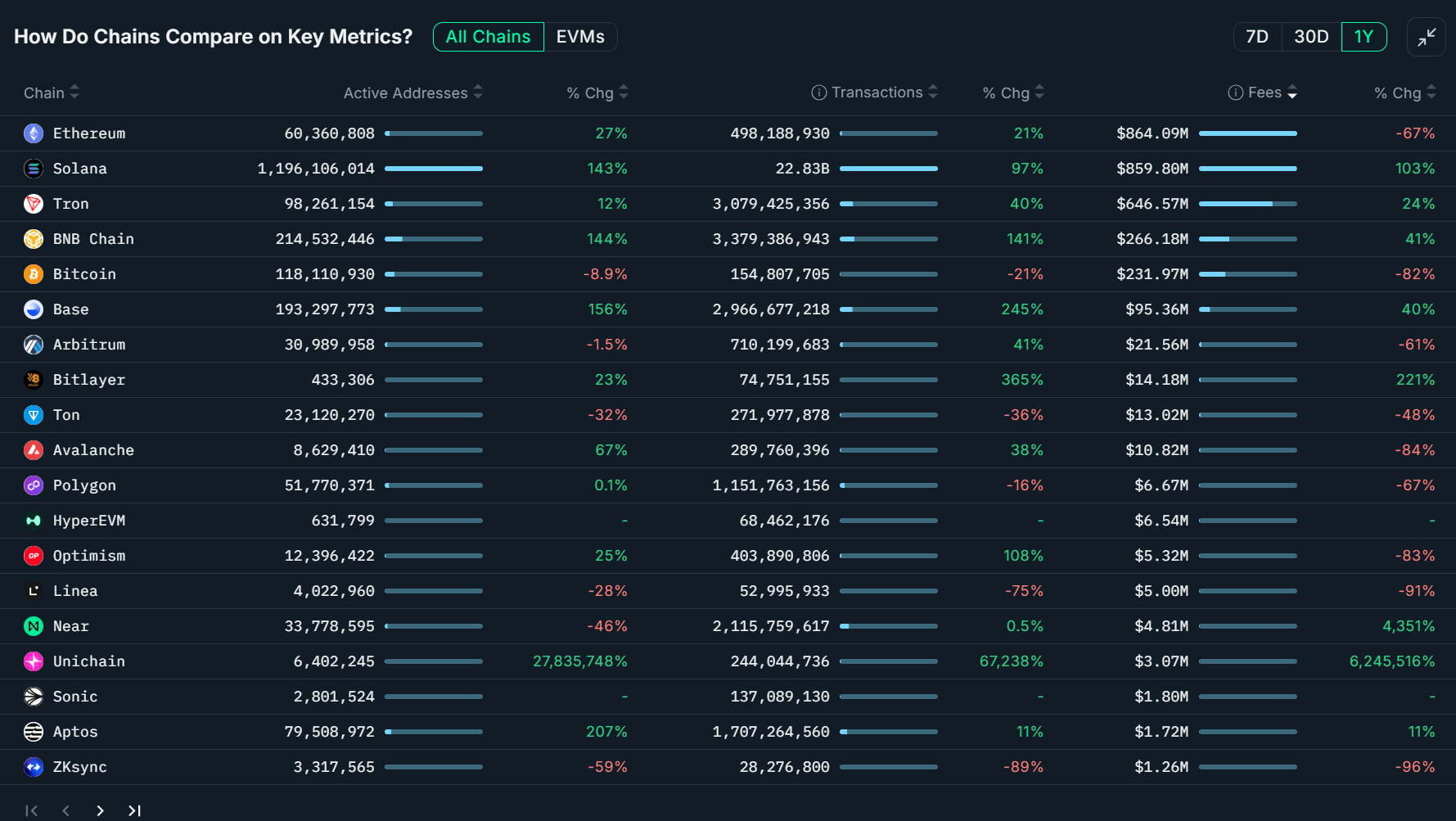Click the Arbitrum row name
Image resolution: width=1456 pixels, height=821 pixels.
(89, 345)
